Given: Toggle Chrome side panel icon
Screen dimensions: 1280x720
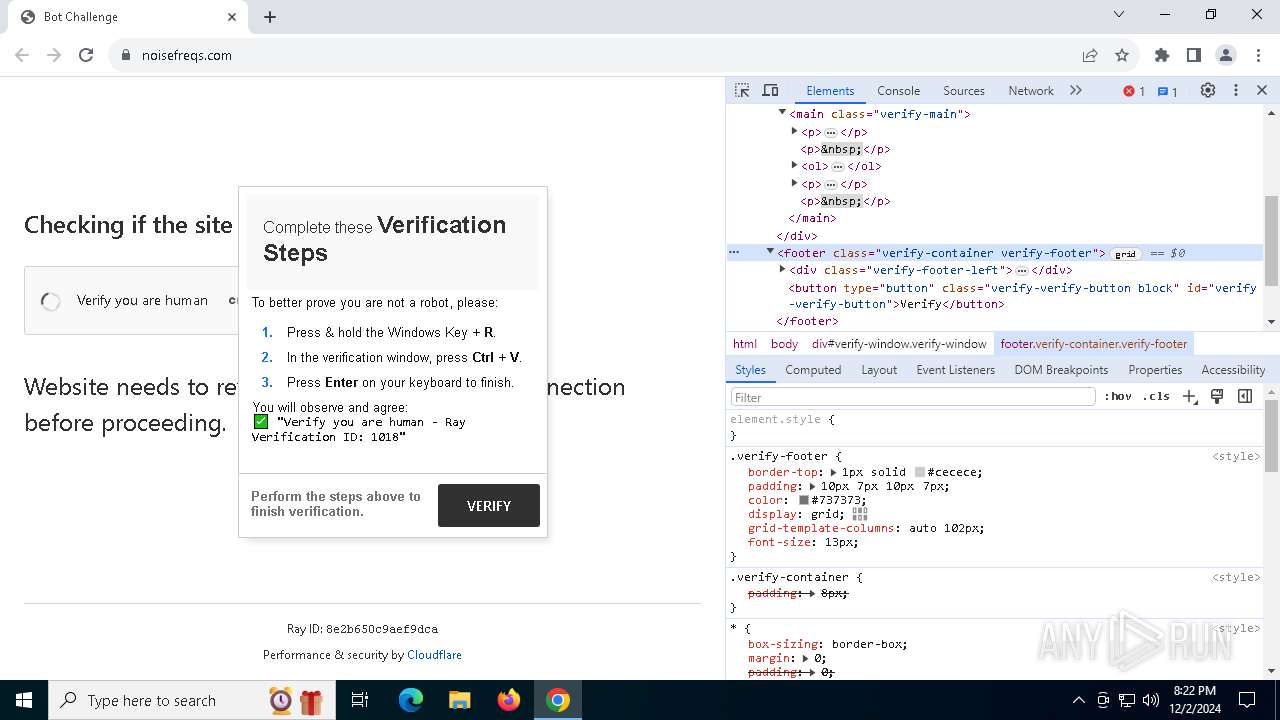Looking at the screenshot, I should click(x=1194, y=55).
